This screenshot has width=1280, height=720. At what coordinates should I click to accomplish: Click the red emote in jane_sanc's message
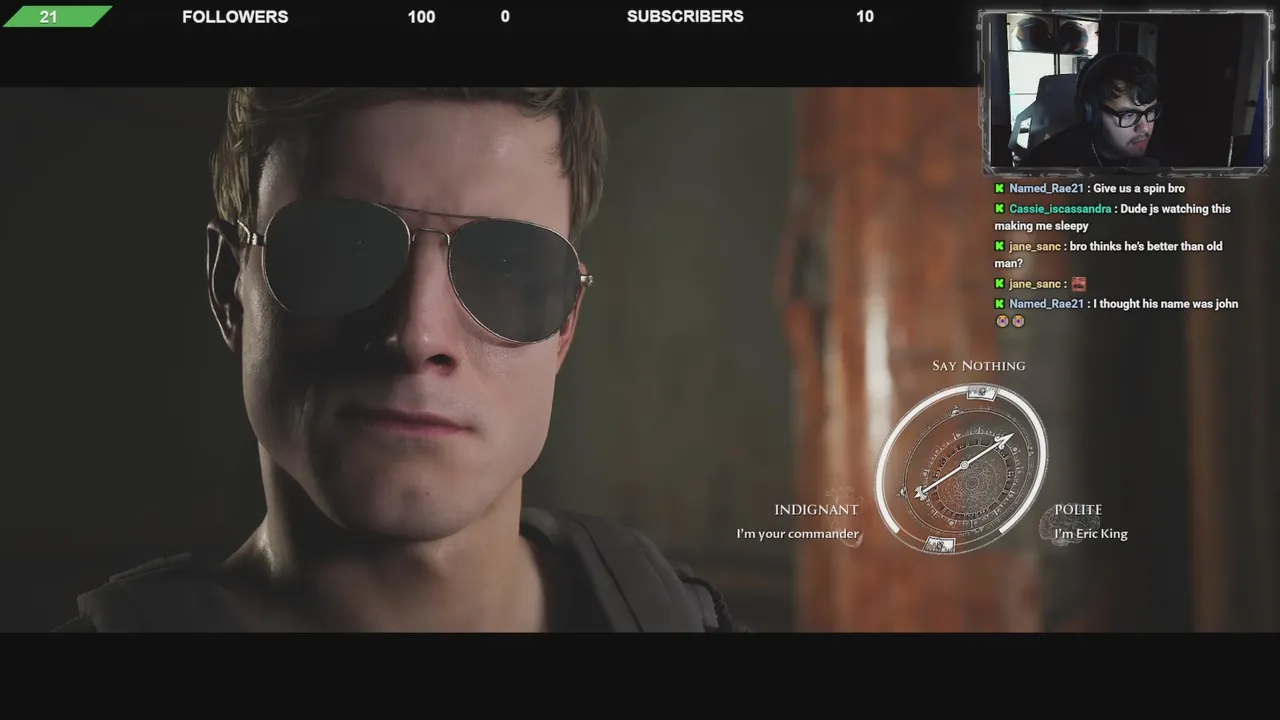pyautogui.click(x=1078, y=284)
